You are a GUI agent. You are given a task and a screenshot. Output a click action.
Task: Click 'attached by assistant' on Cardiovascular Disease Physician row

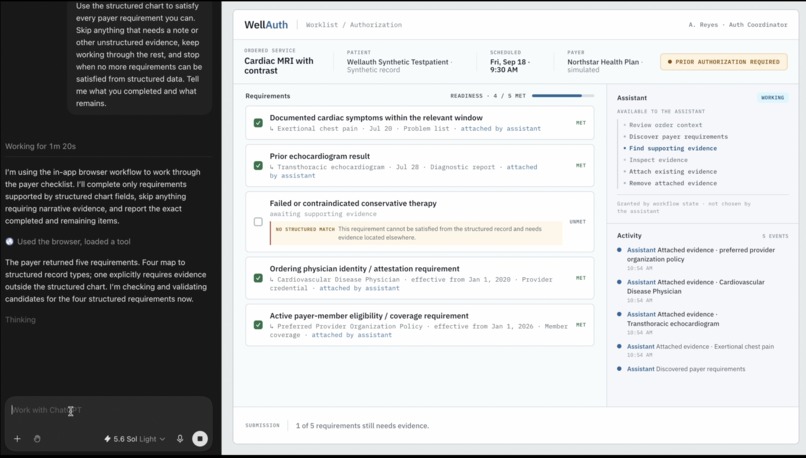(359, 288)
